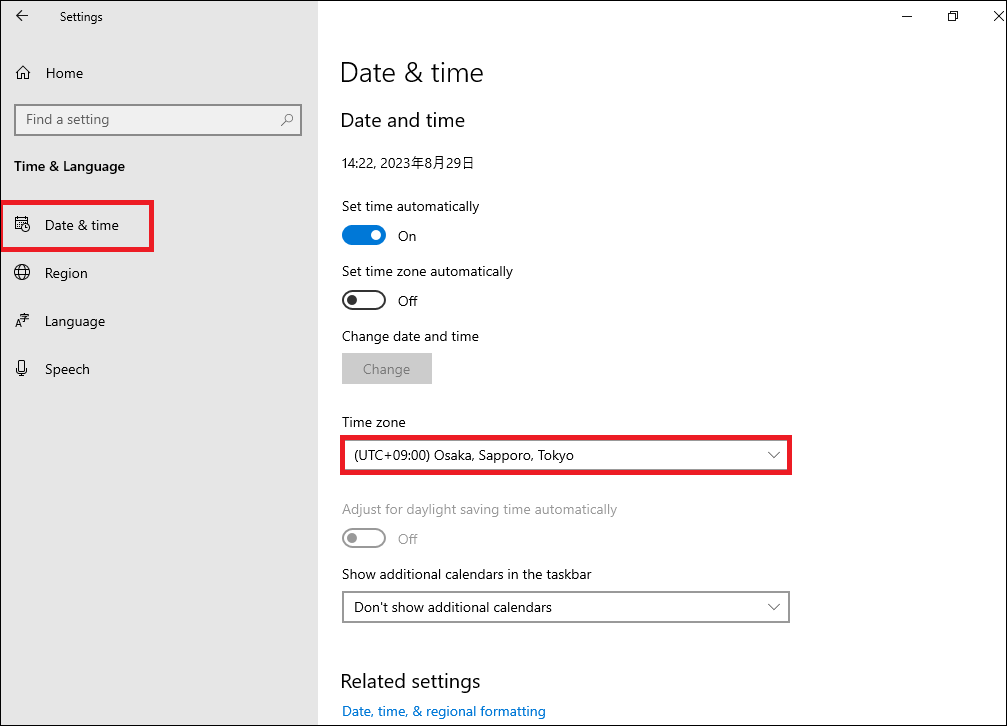The image size is (1007, 726).
Task: Enable Set time zone automatically
Action: coord(364,301)
